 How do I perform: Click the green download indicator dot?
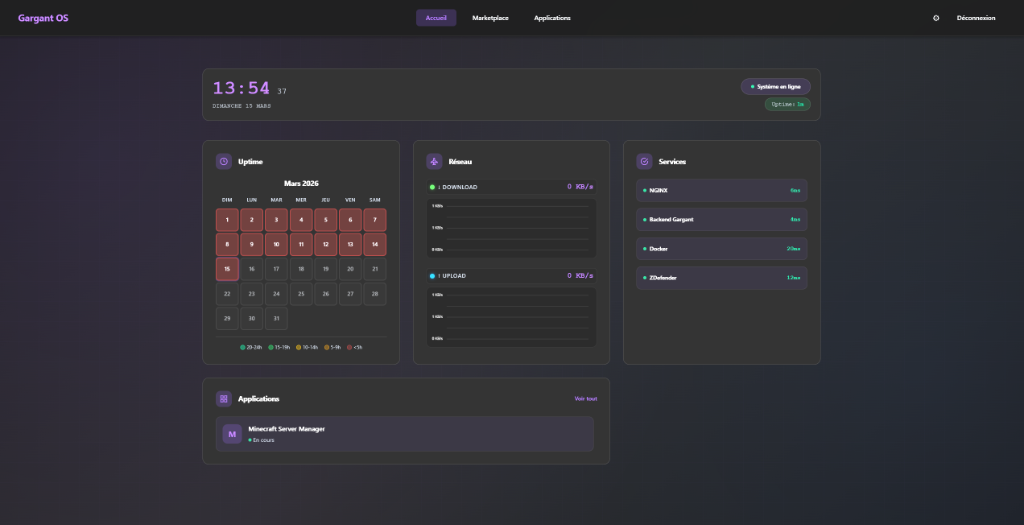(432, 187)
